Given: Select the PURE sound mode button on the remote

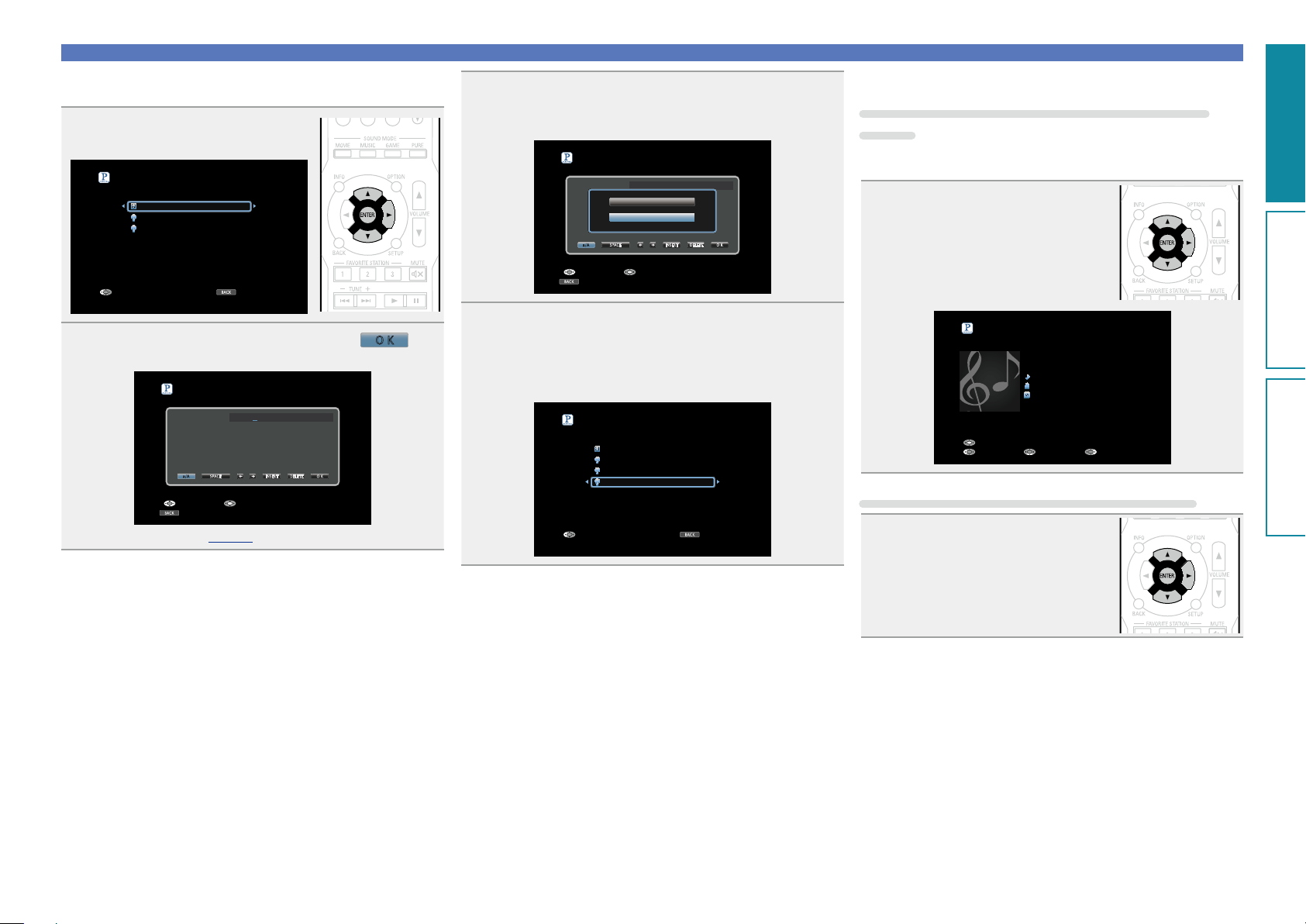Looking at the screenshot, I should (x=418, y=154).
